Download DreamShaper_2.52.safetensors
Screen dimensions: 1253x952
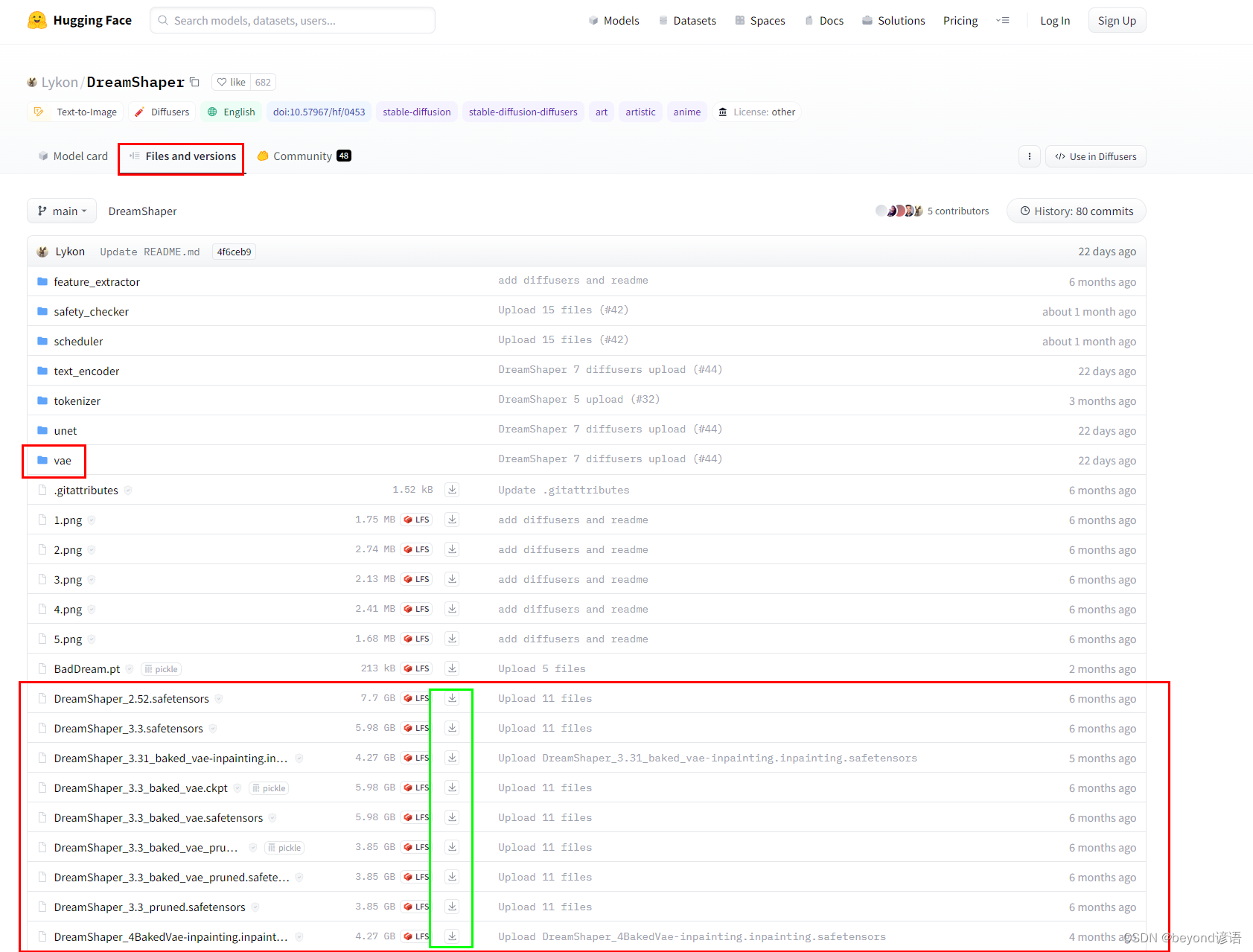pyautogui.click(x=452, y=698)
